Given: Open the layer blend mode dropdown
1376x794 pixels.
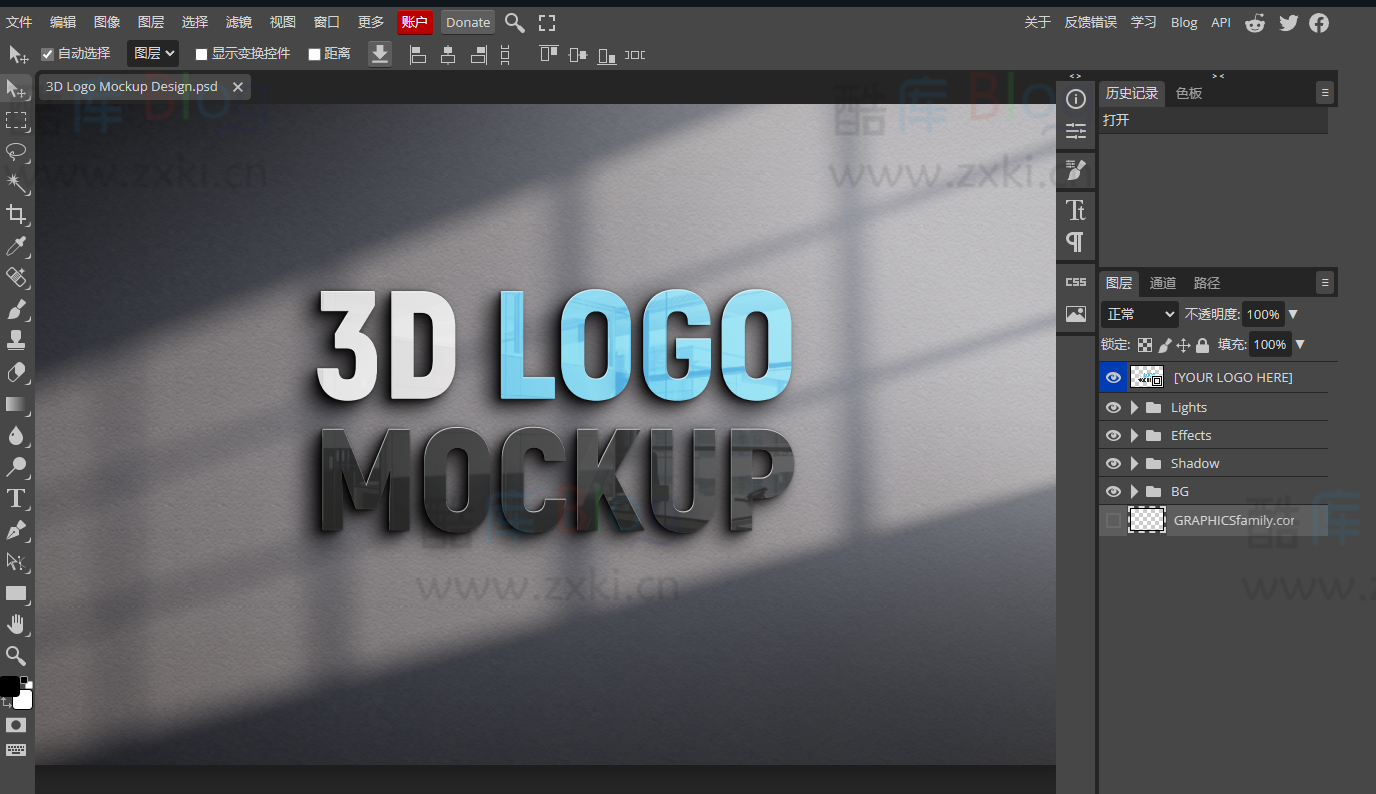Looking at the screenshot, I should click(1138, 314).
